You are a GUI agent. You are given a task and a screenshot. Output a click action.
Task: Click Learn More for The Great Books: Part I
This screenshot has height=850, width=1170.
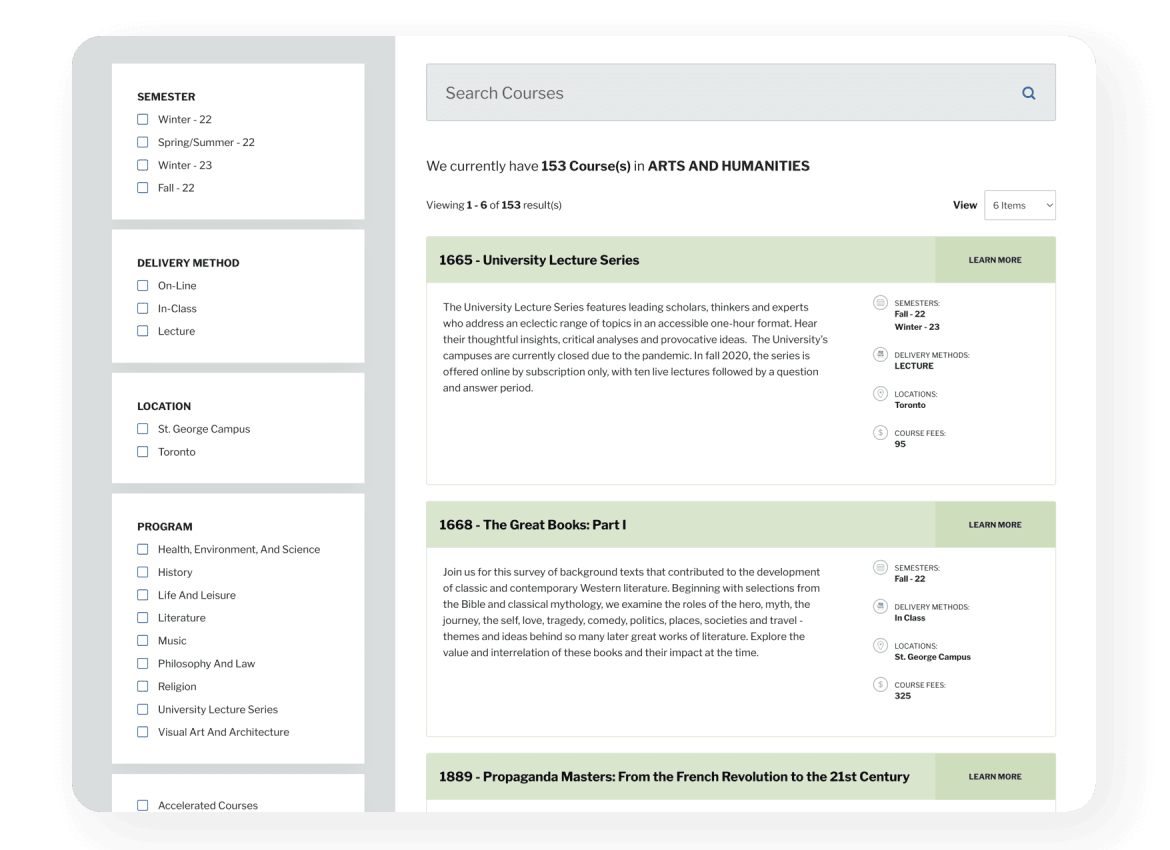click(994, 523)
